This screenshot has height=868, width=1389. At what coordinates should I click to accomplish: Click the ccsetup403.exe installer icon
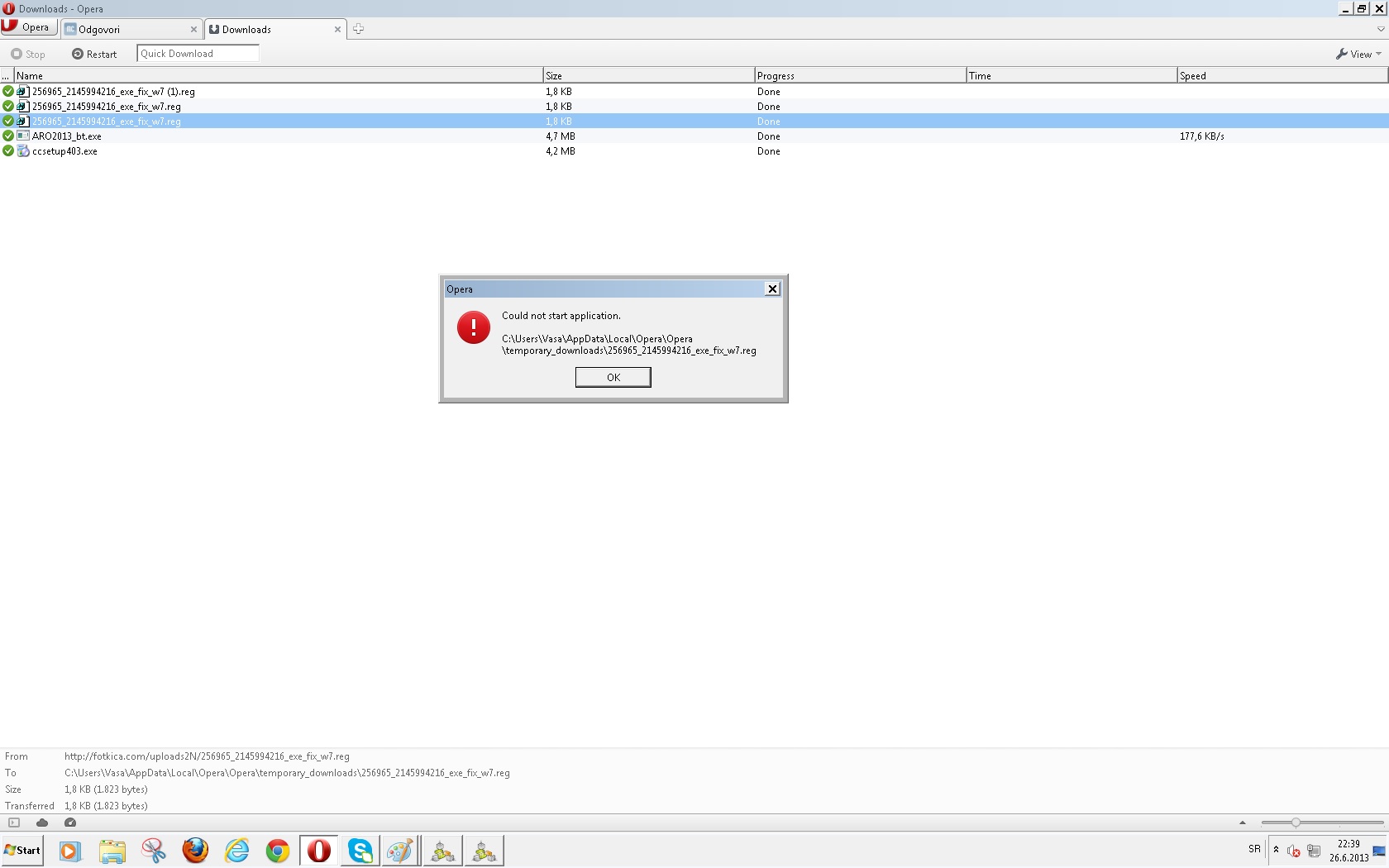pyautogui.click(x=23, y=151)
